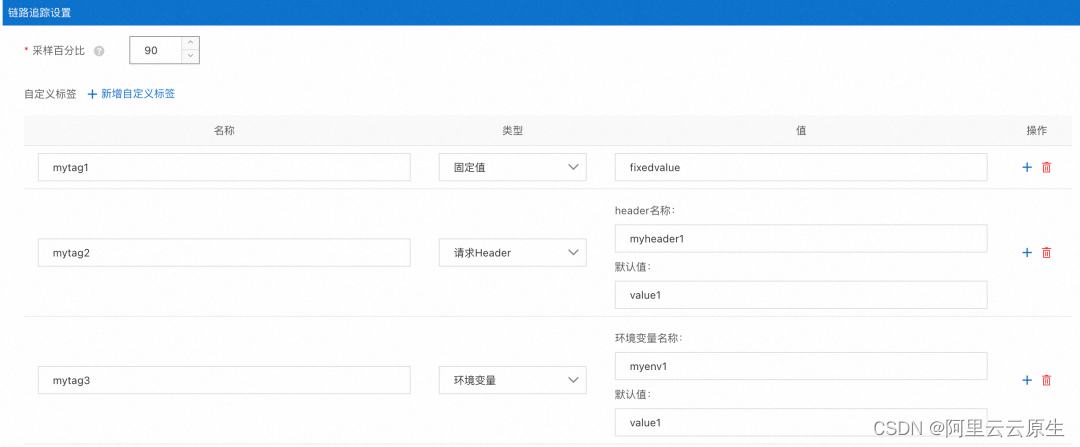Image resolution: width=1080 pixels, height=447 pixels.
Task: Click the plus icon in mytag1 row
Action: pos(1026,167)
